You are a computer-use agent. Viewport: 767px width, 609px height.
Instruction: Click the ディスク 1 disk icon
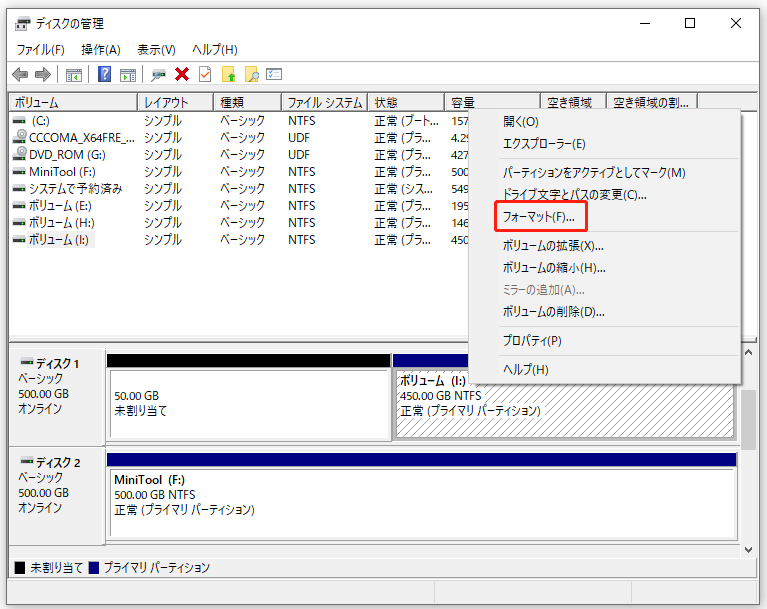(26, 362)
